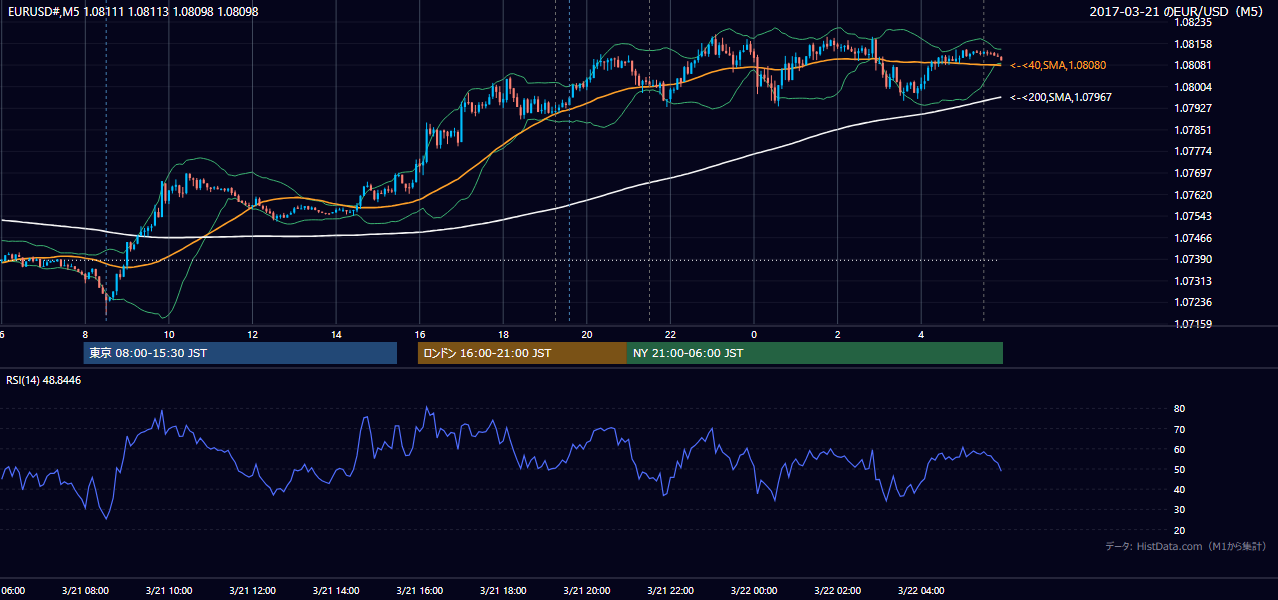
Task: Click the 3/21 10:00 bottom time label
Action: 169,590
